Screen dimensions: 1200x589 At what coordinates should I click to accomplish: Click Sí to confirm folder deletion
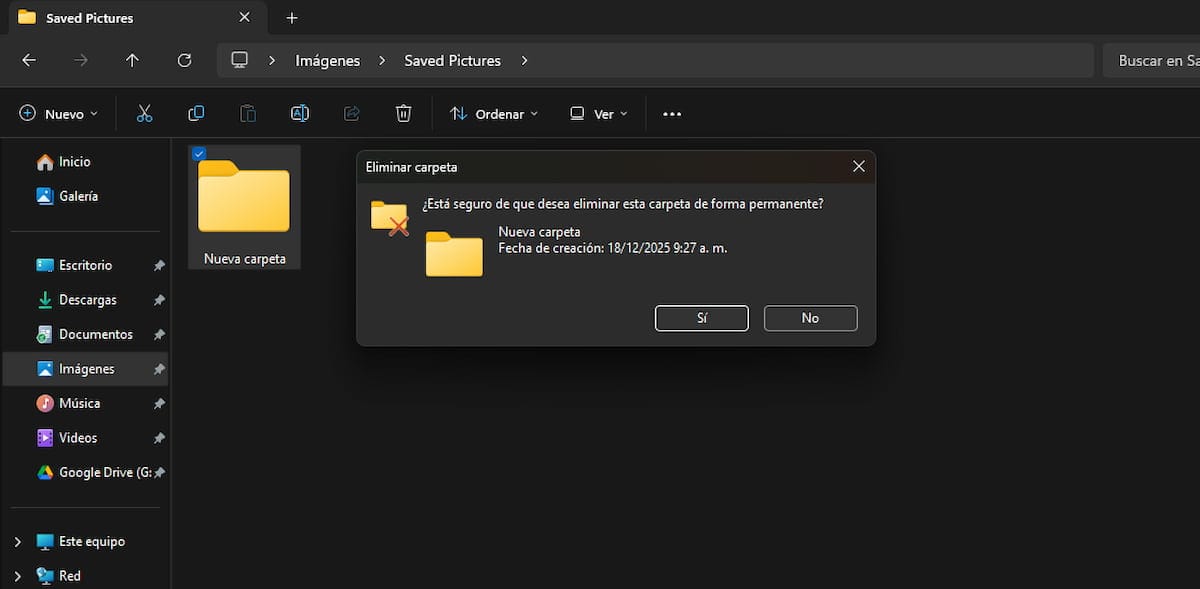701,318
